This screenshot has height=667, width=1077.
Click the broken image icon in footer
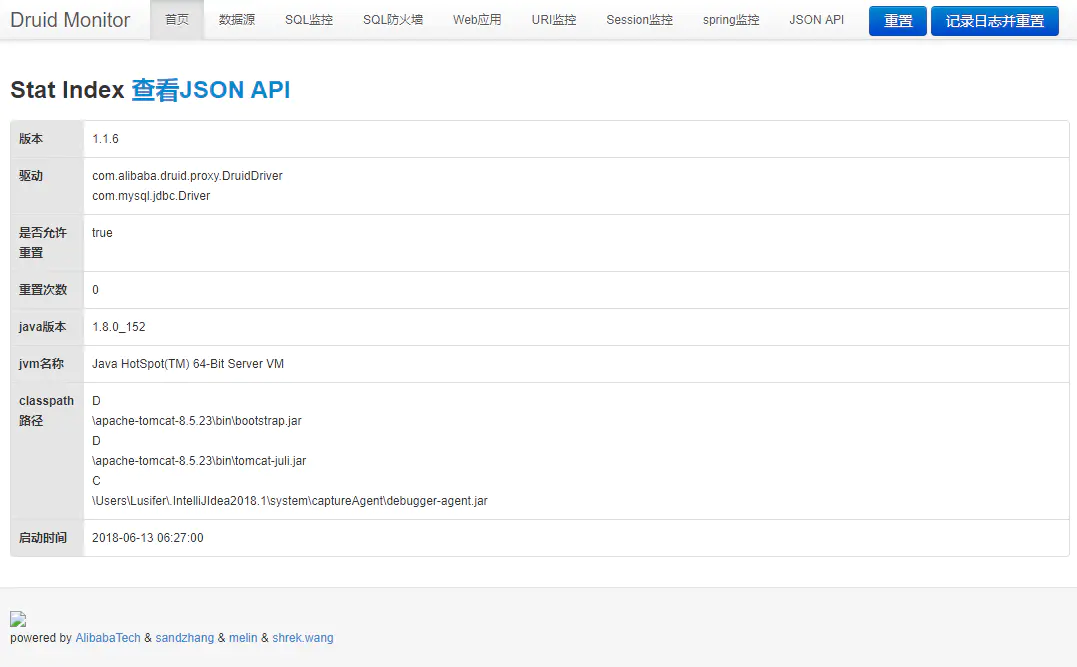tap(18, 619)
